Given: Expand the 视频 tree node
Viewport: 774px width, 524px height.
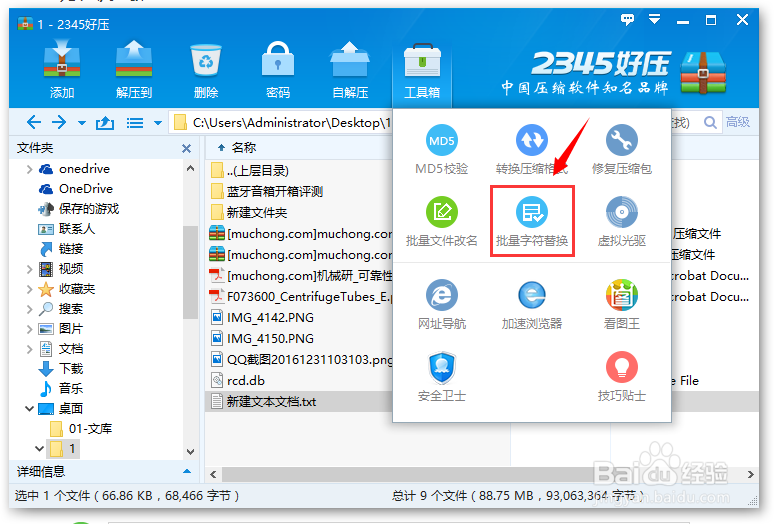Looking at the screenshot, I should (x=29, y=269).
